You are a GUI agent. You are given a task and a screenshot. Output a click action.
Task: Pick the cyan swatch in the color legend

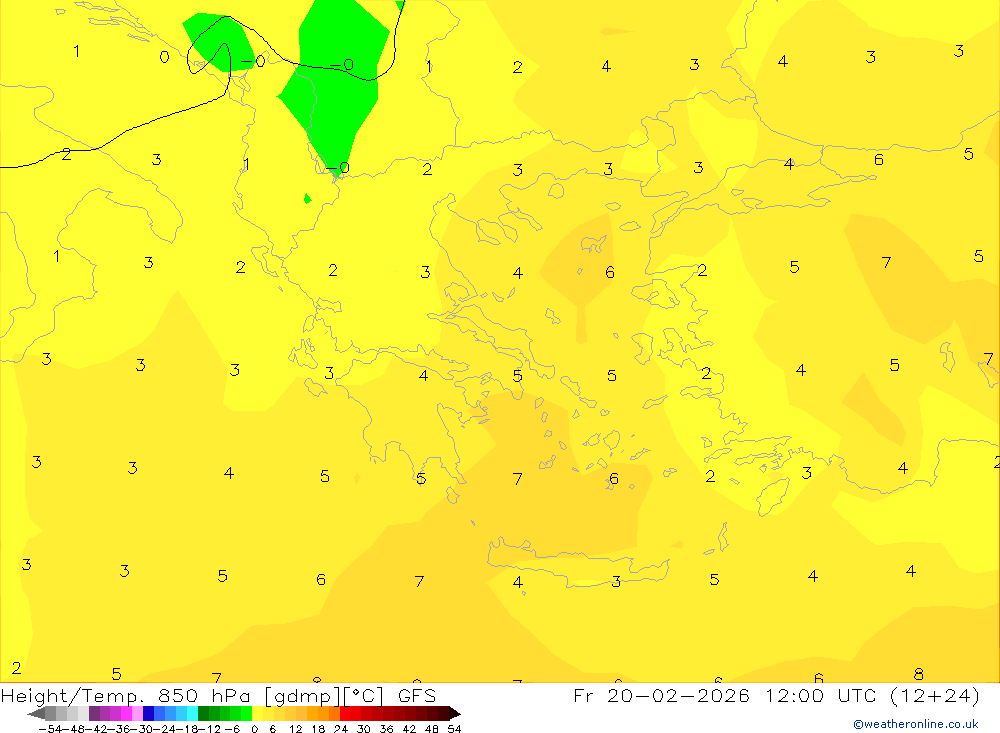click(192, 713)
